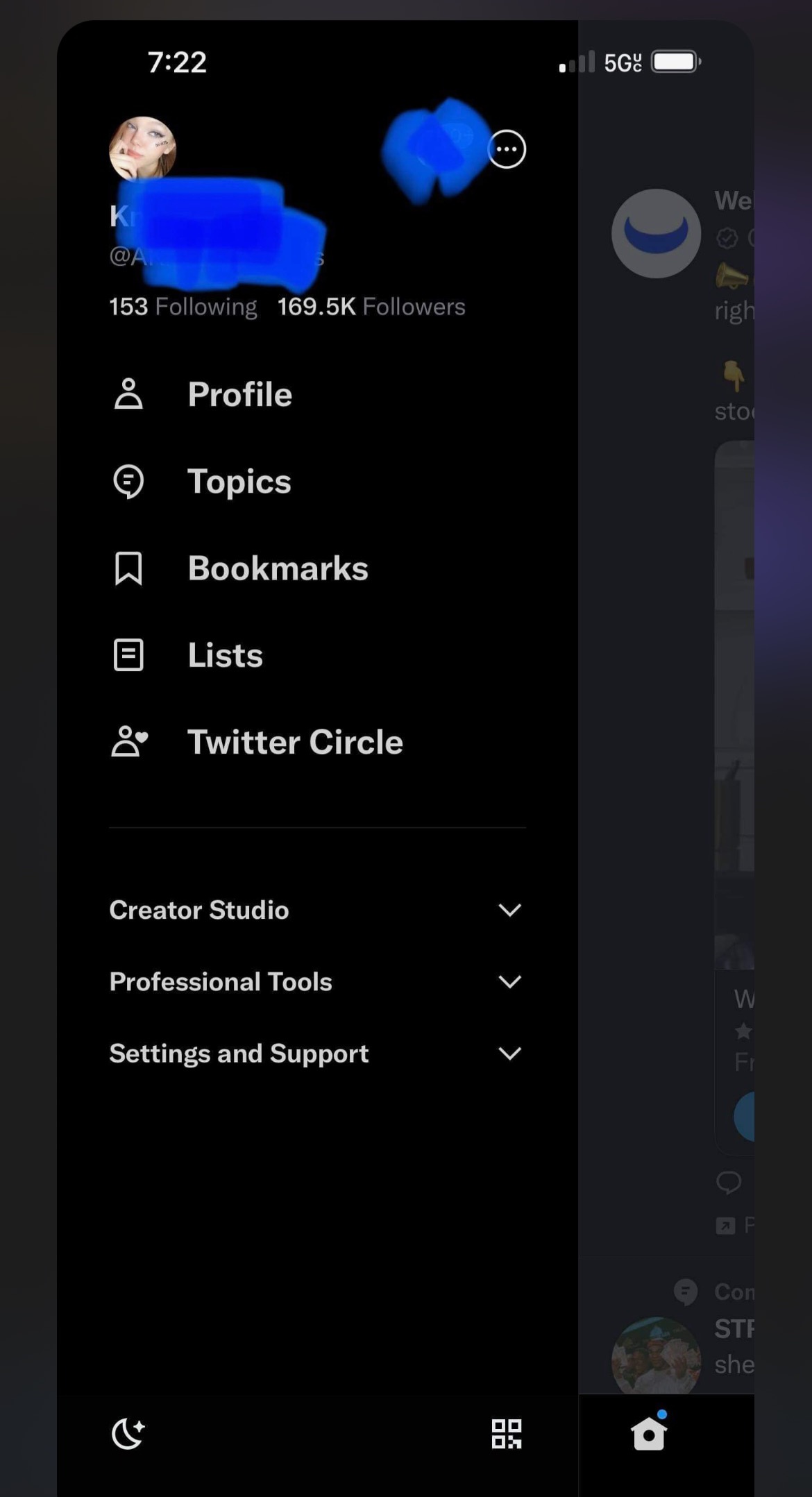Tap the star icon on the tweet card

[x=743, y=1031]
